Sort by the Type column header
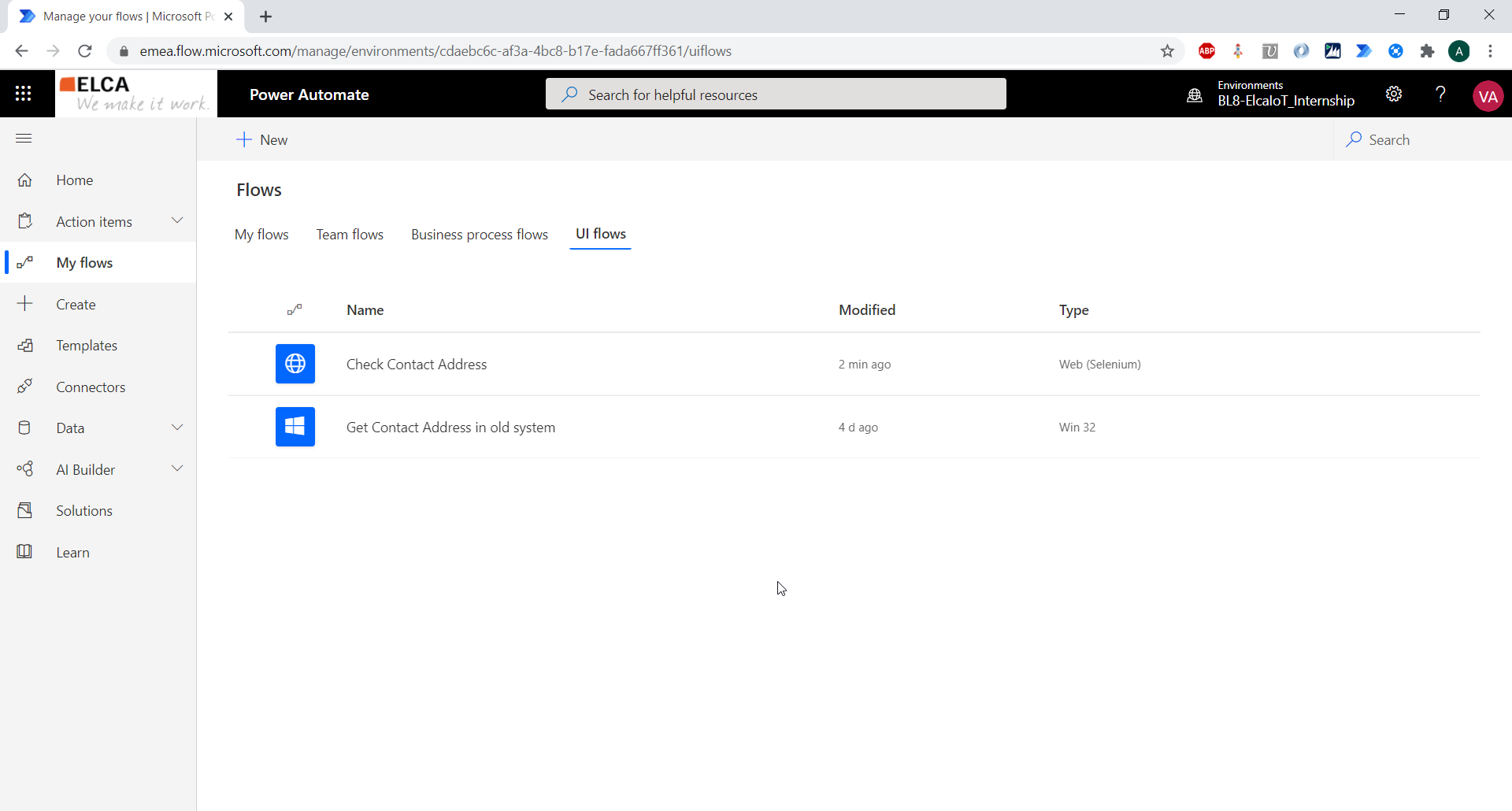Screen dimensions: 1512x811 (1073, 310)
